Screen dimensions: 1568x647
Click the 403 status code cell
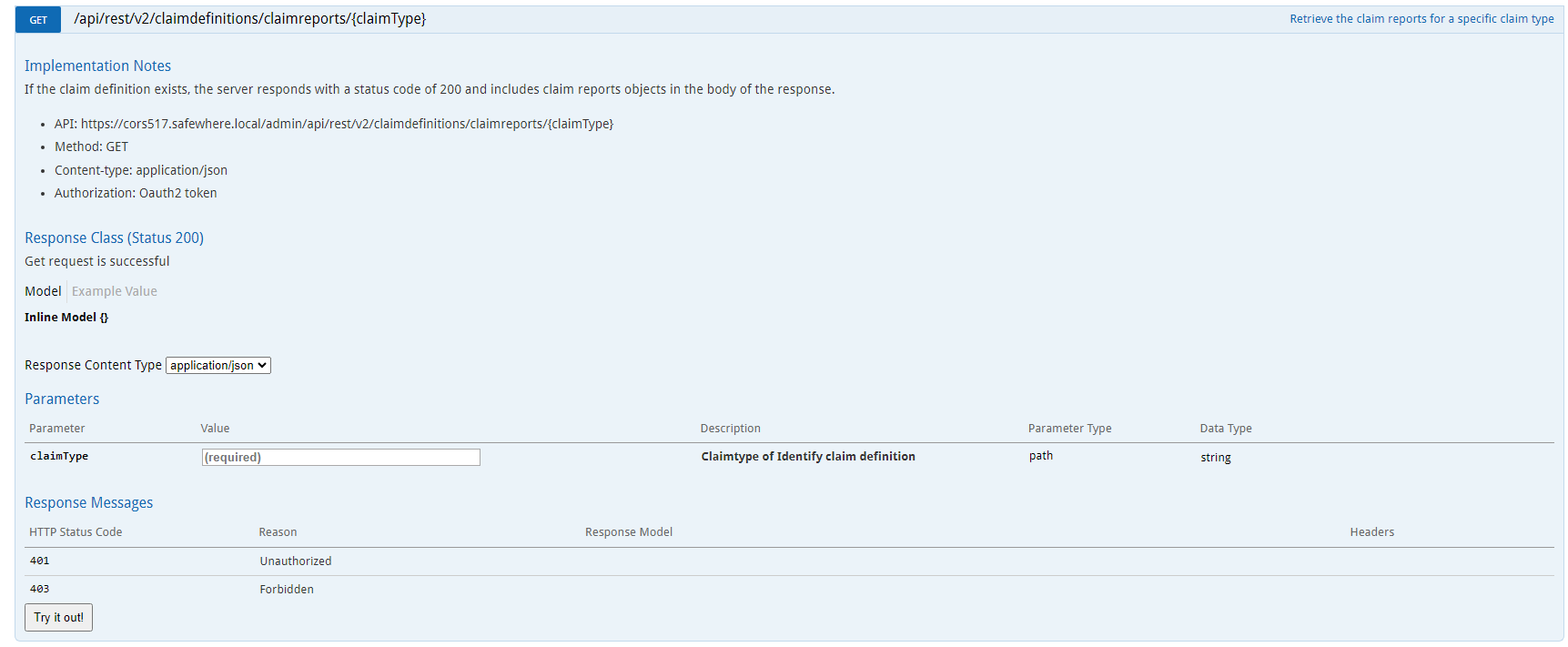pos(39,590)
